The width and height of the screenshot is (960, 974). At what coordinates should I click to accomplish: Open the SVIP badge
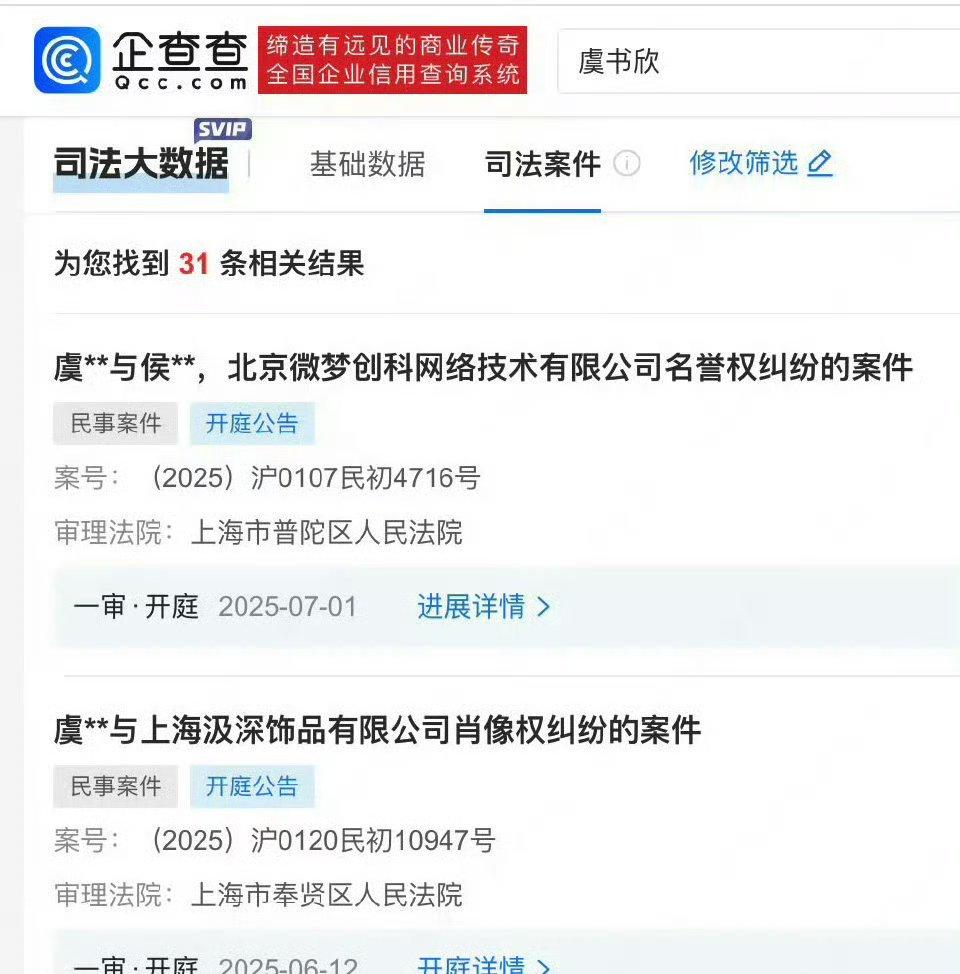click(222, 130)
